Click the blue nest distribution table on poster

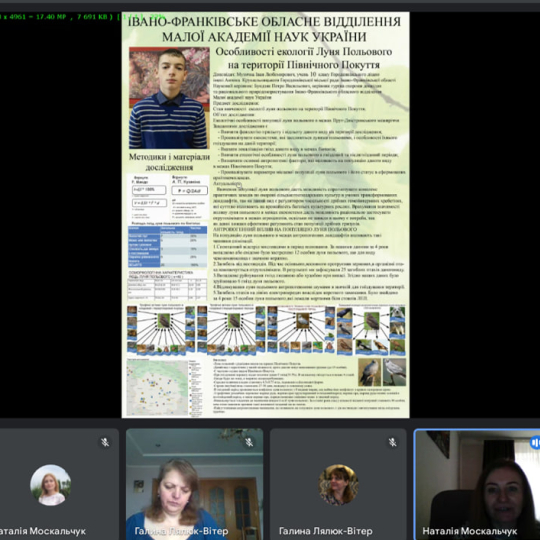click(x=168, y=246)
